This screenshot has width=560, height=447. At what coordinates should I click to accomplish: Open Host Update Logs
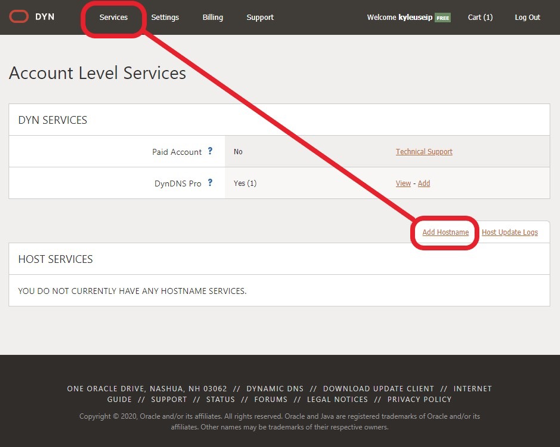tap(510, 232)
